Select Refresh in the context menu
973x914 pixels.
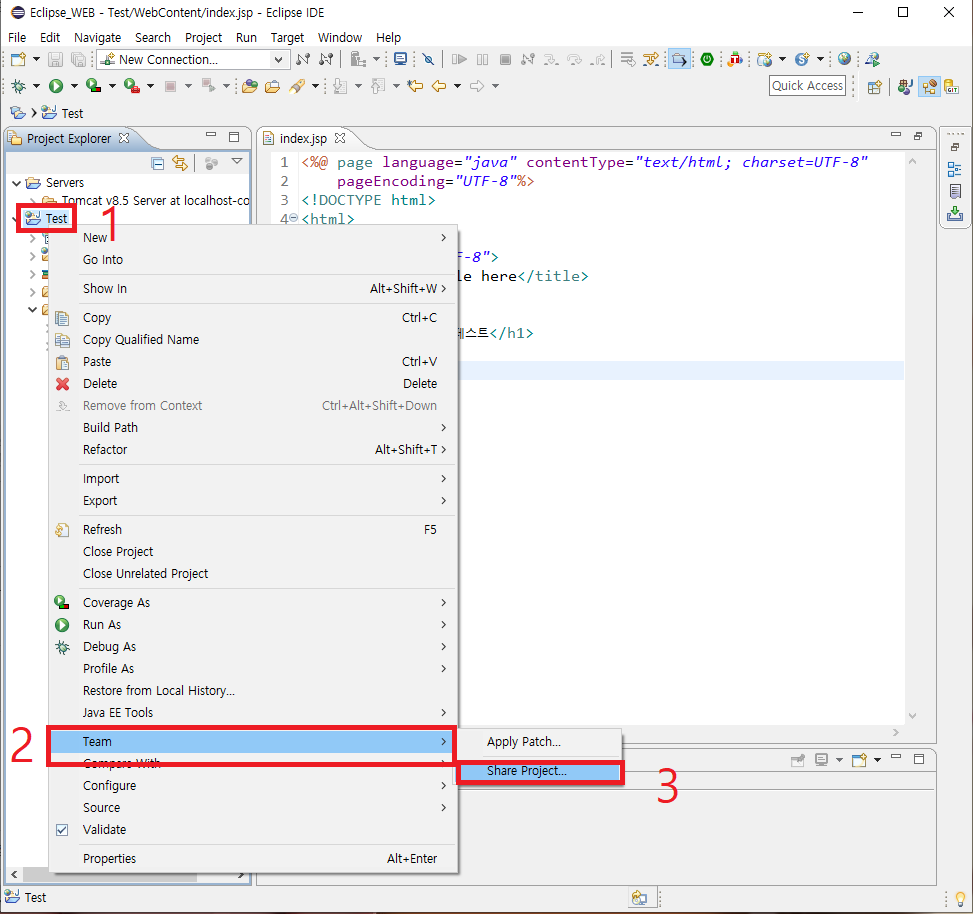click(253, 530)
